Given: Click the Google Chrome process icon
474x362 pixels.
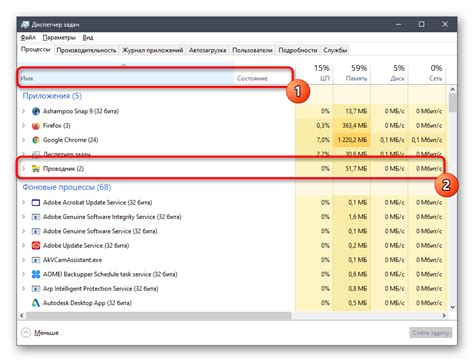Looking at the screenshot, I should 36,140.
